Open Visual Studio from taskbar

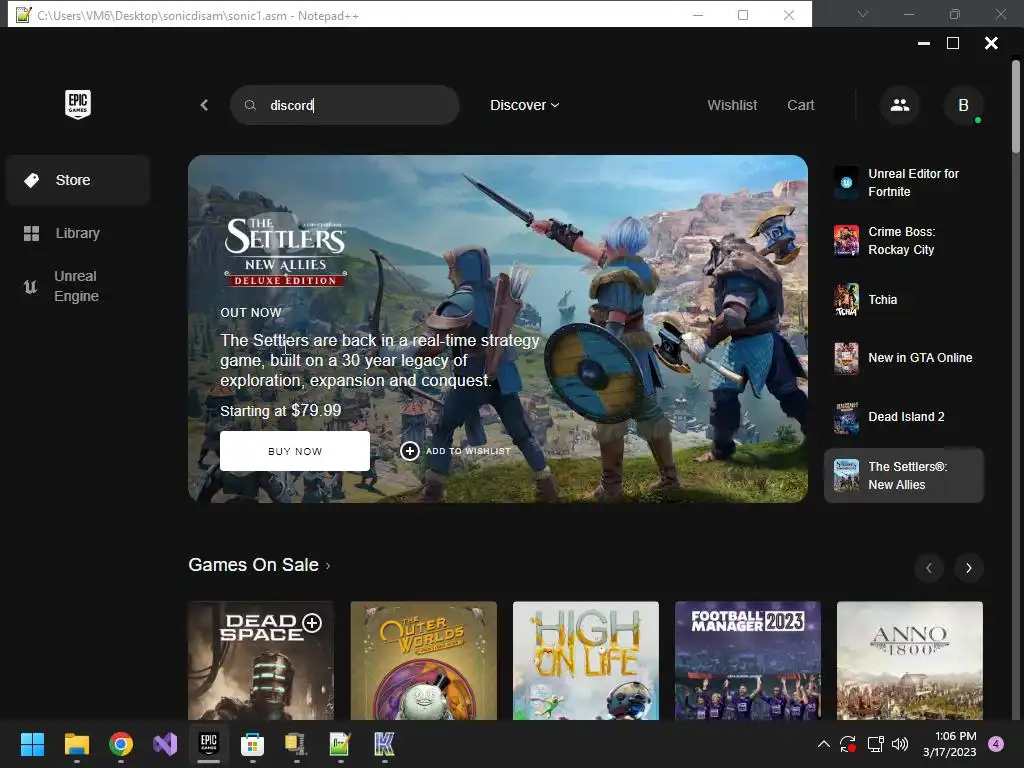(165, 744)
